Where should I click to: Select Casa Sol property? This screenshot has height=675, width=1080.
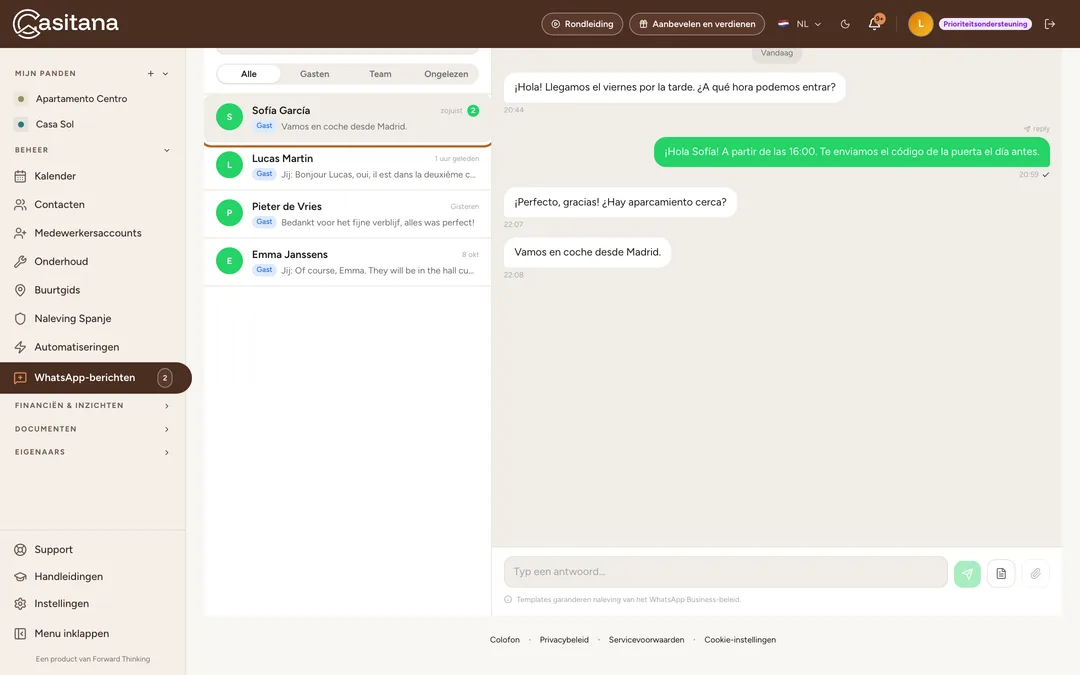[55, 125]
